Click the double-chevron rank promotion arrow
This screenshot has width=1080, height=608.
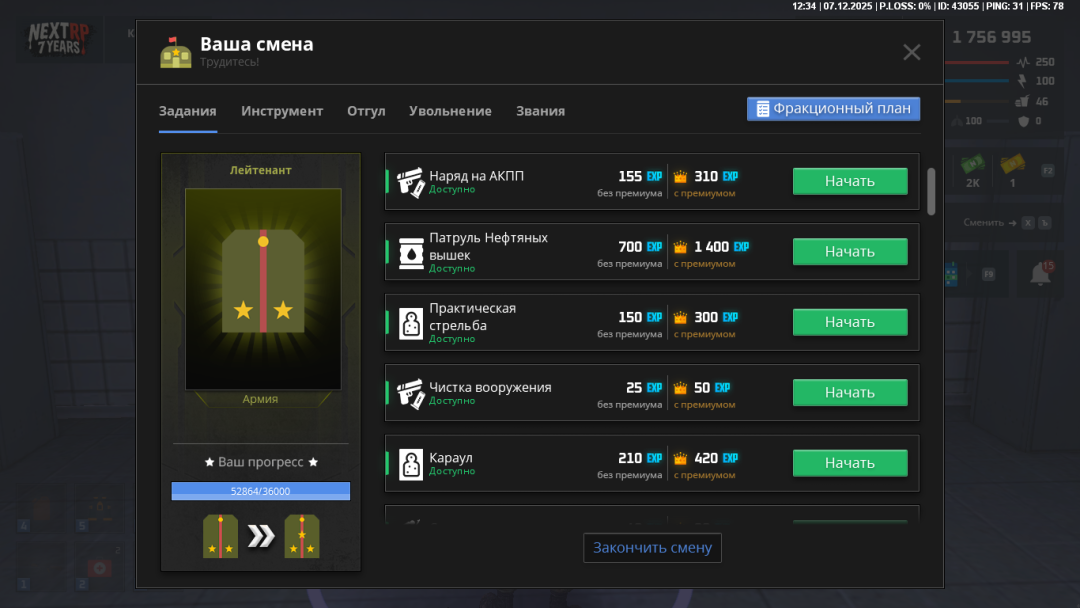click(261, 537)
